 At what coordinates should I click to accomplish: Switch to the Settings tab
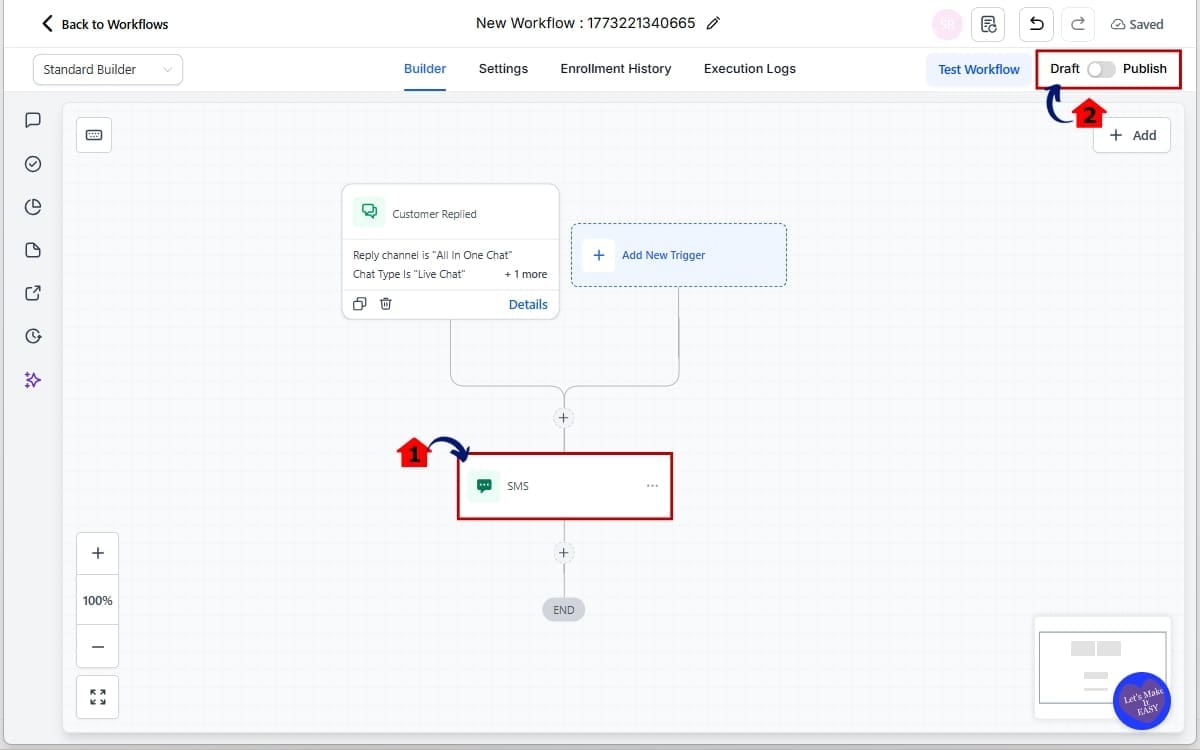503,69
